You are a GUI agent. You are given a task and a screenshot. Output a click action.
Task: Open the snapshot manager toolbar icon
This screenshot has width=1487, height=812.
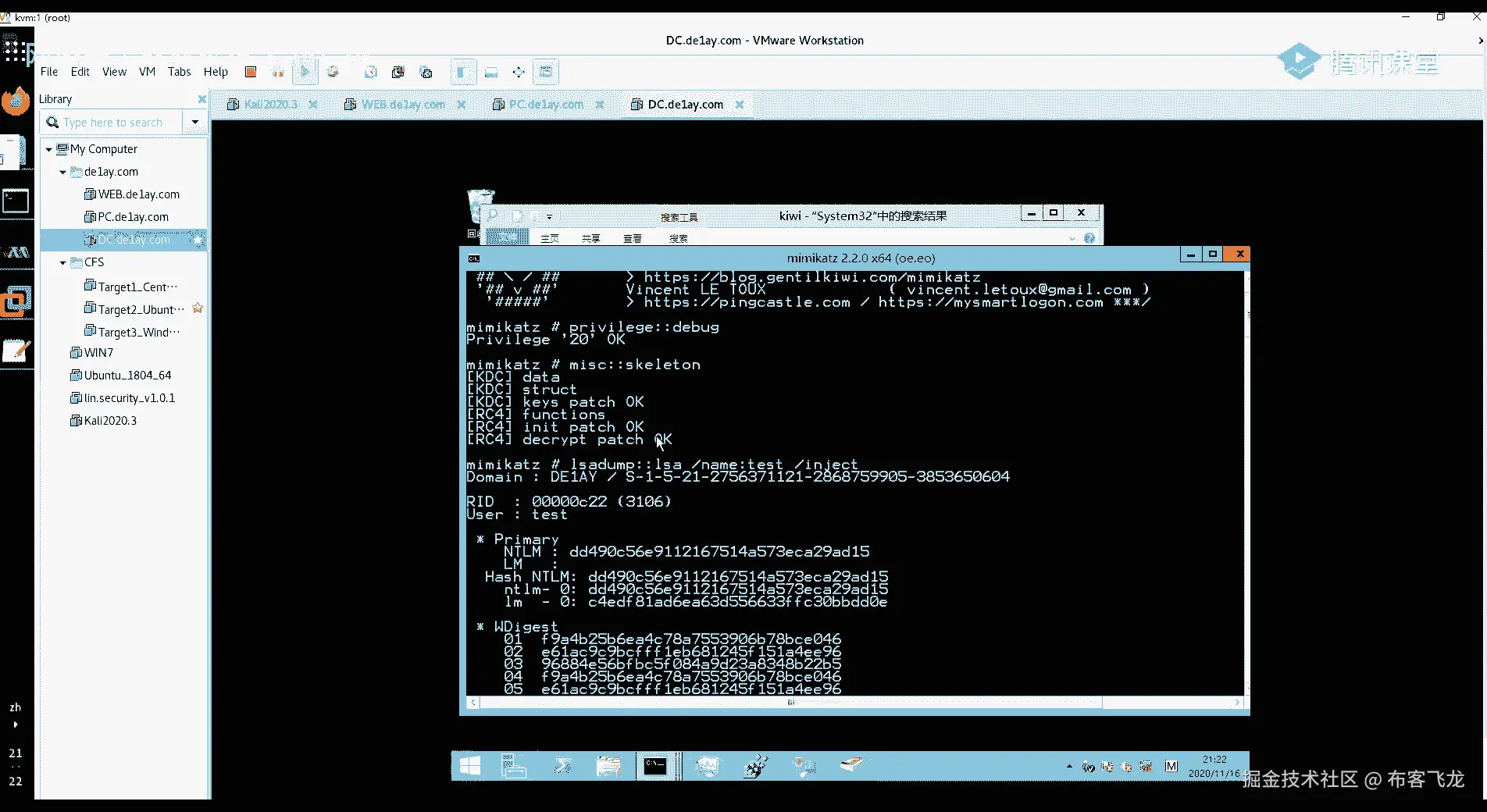pos(426,72)
